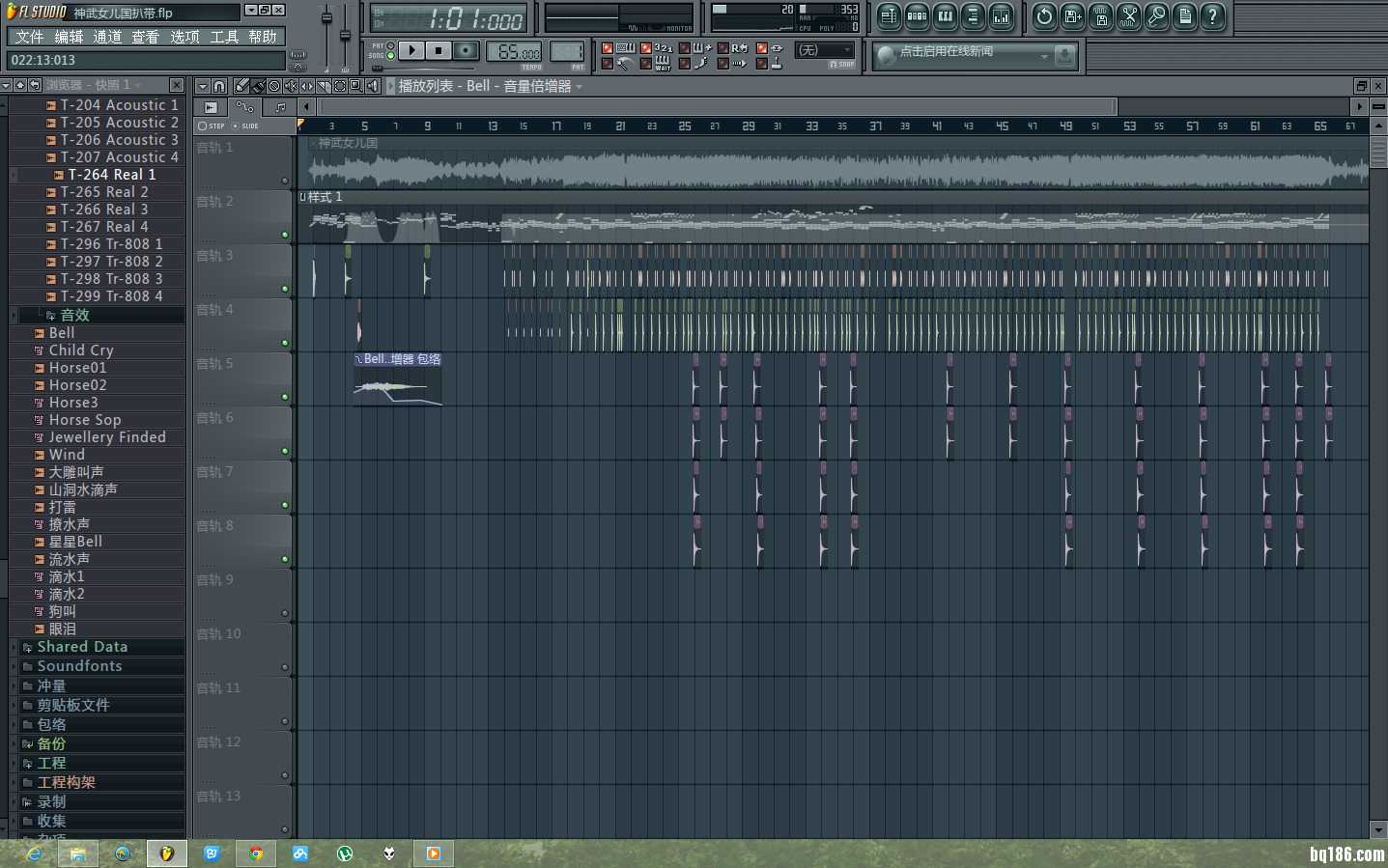This screenshot has width=1388, height=868.
Task: Toggle the playlist snap magnet icon
Action: point(219,86)
